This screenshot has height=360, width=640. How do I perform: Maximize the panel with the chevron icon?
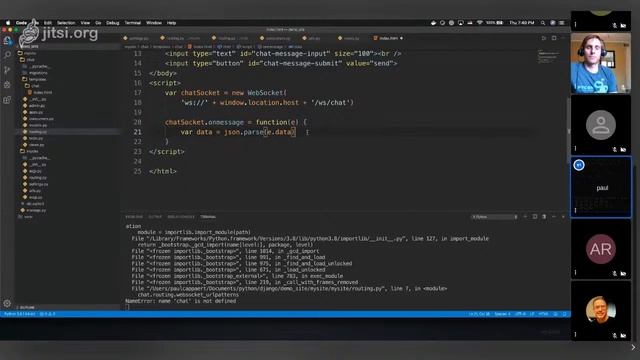pyautogui.click(x=554, y=217)
